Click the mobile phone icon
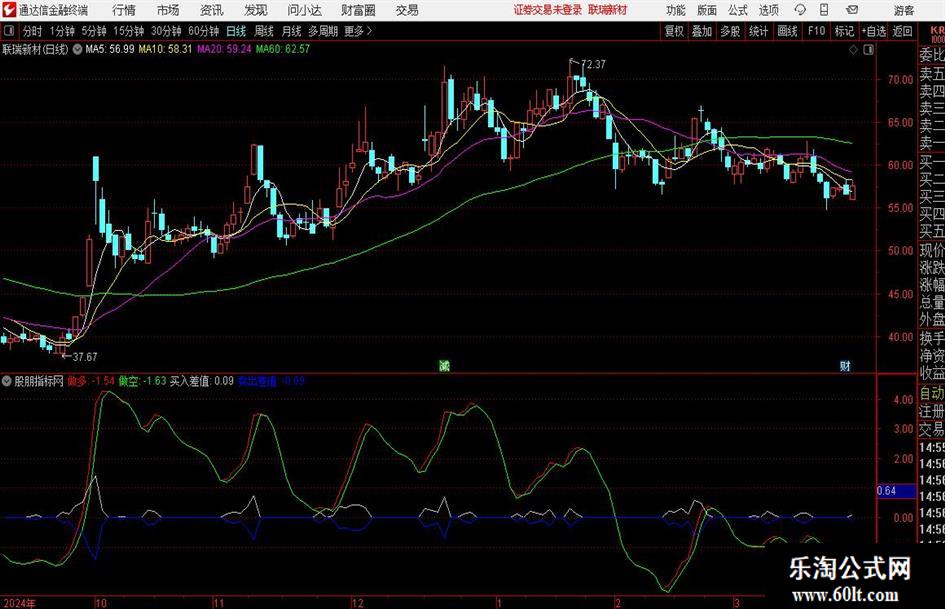This screenshot has height=609, width=945. pos(824,10)
